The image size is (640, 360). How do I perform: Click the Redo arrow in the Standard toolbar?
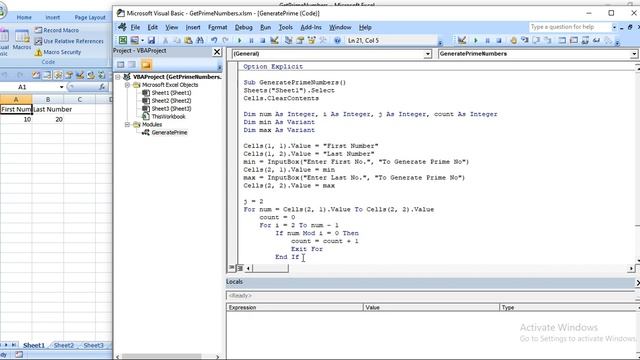coord(225,40)
